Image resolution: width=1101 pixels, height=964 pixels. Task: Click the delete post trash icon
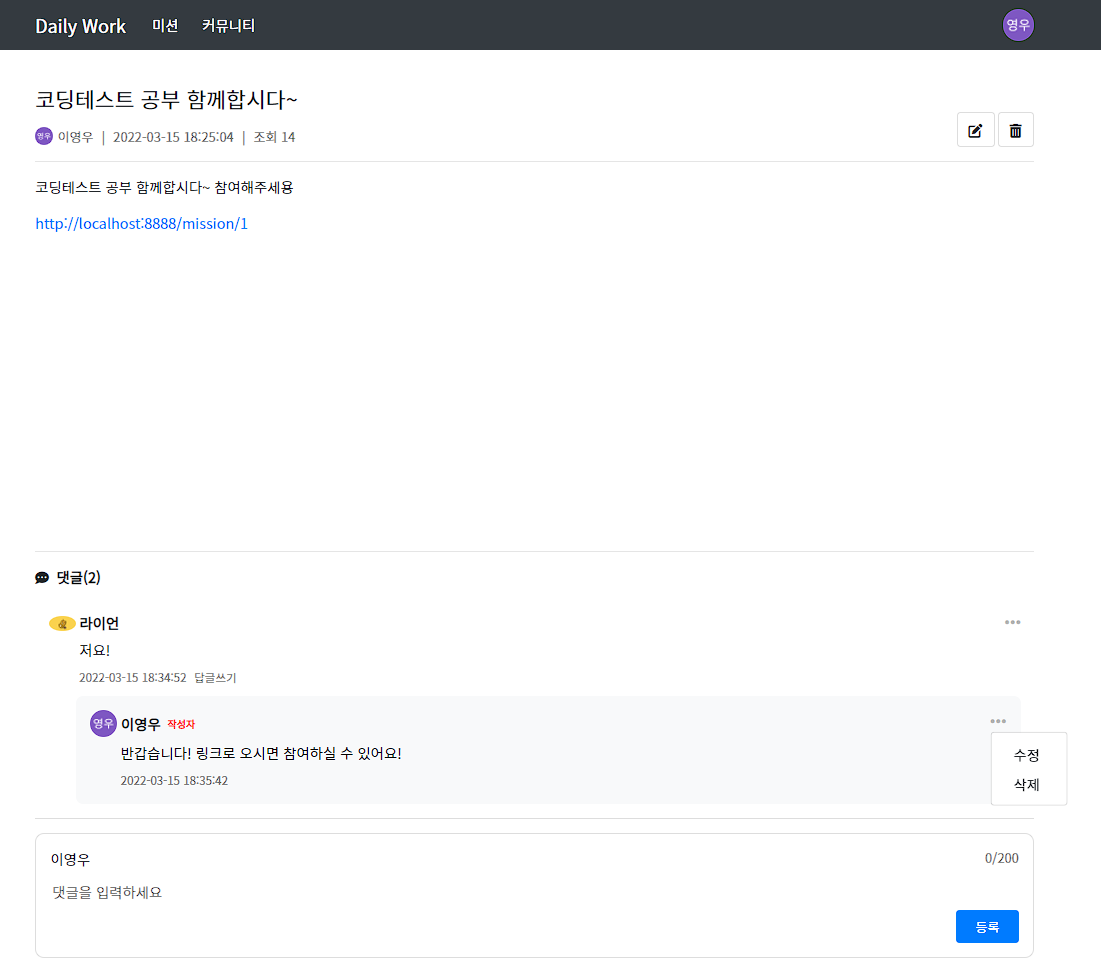(1015, 130)
